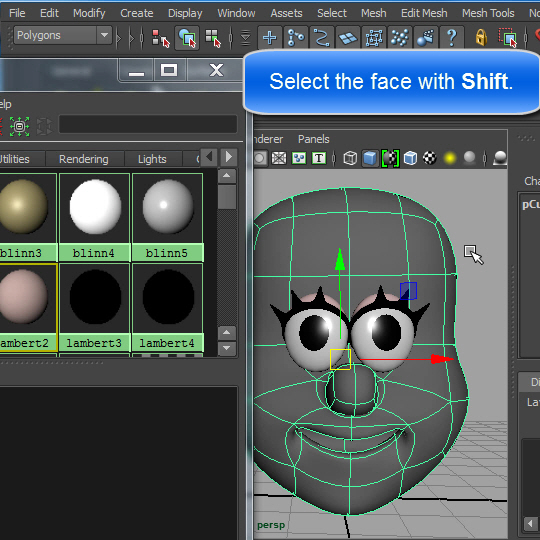Screen dimensions: 540x540
Task: Enable wireframe display icon in viewport
Action: pyautogui.click(x=350, y=158)
